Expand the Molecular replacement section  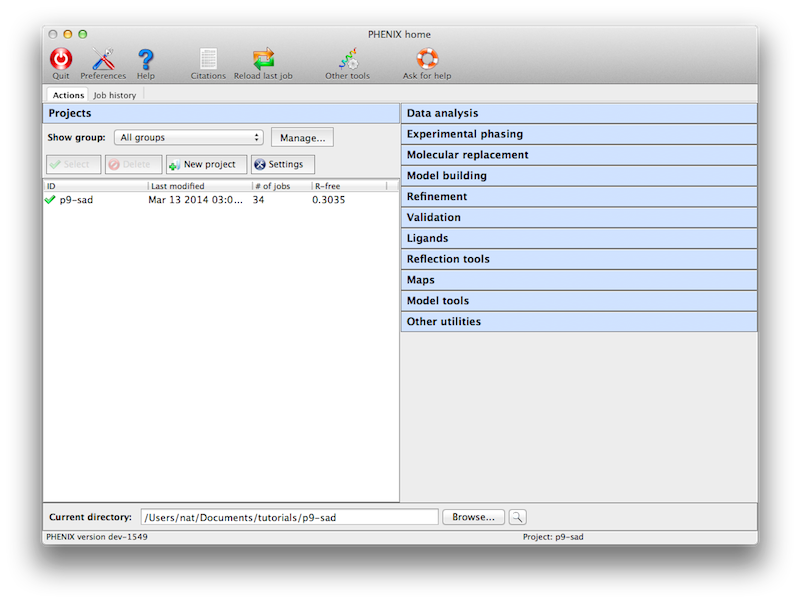(x=579, y=155)
